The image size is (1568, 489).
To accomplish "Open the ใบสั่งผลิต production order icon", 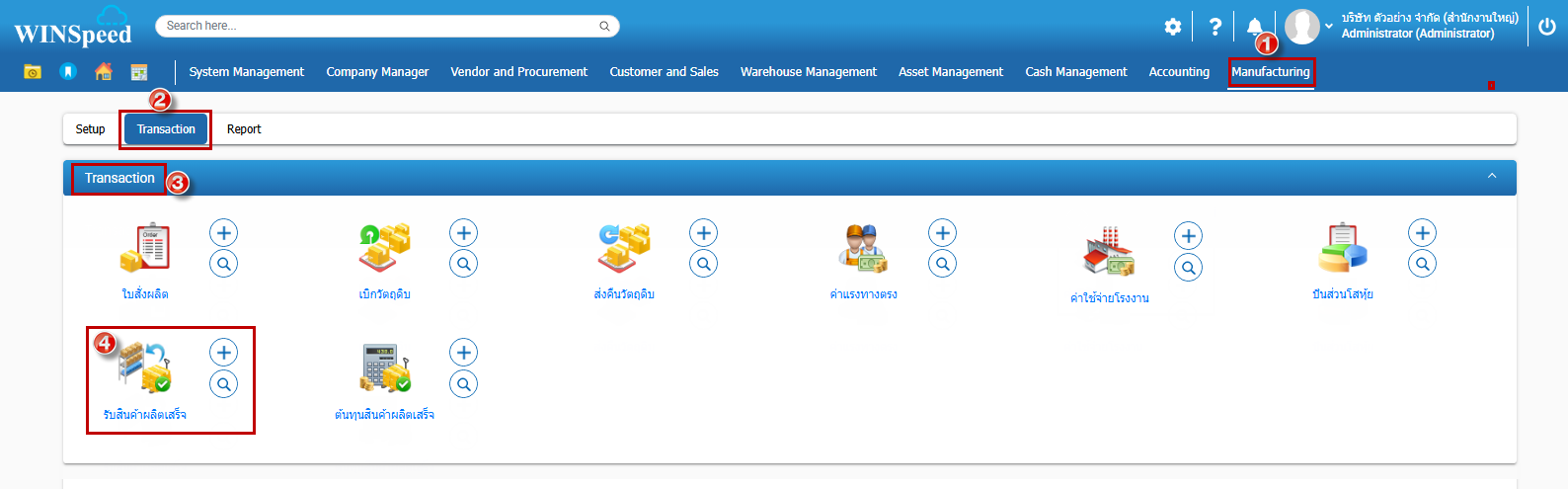I will click(145, 248).
